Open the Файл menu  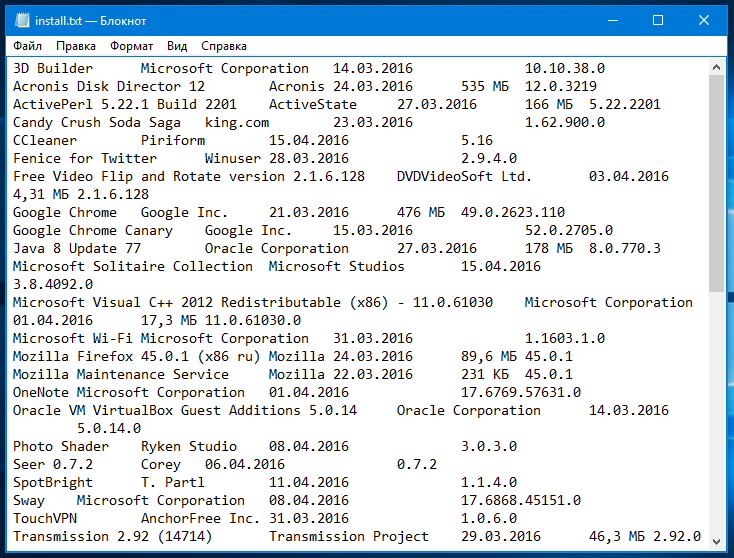pyautogui.click(x=27, y=46)
